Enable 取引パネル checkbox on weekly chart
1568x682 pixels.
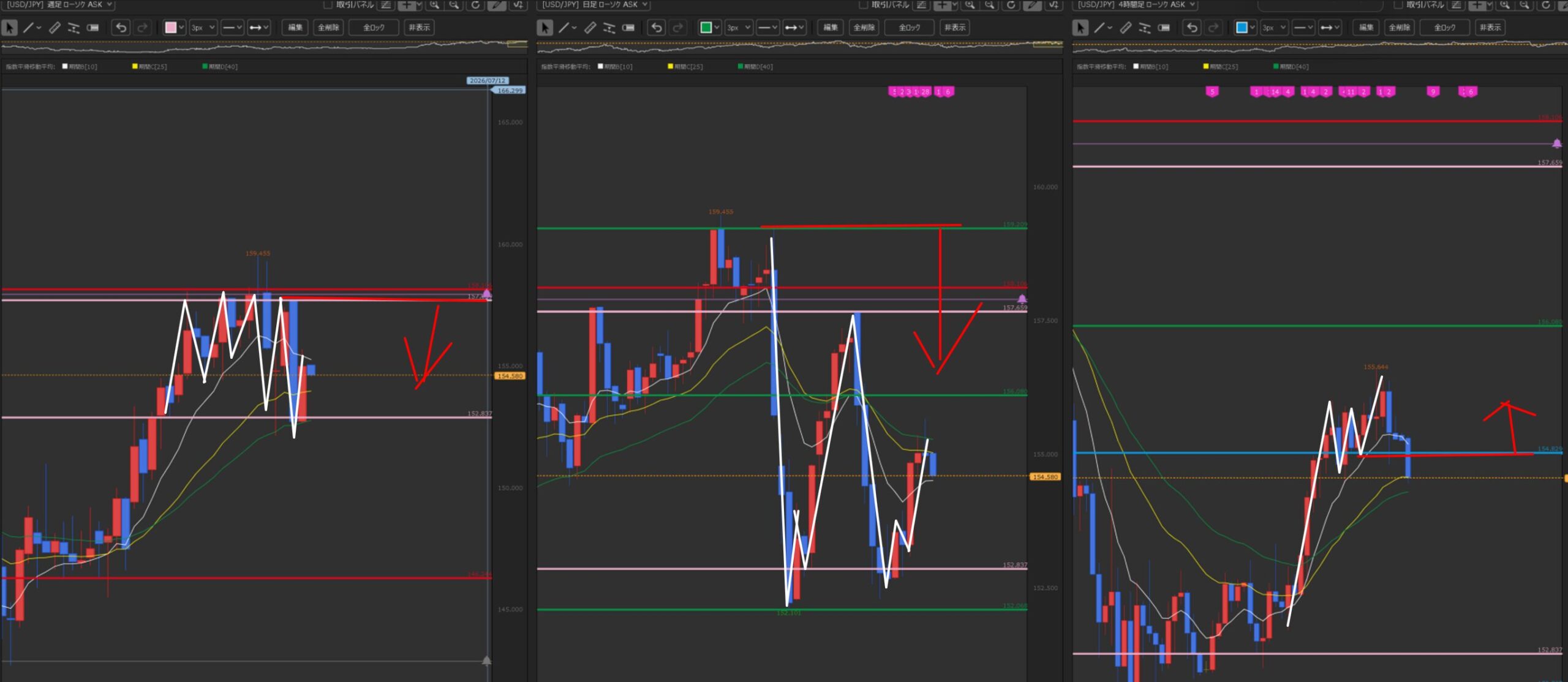[328, 5]
